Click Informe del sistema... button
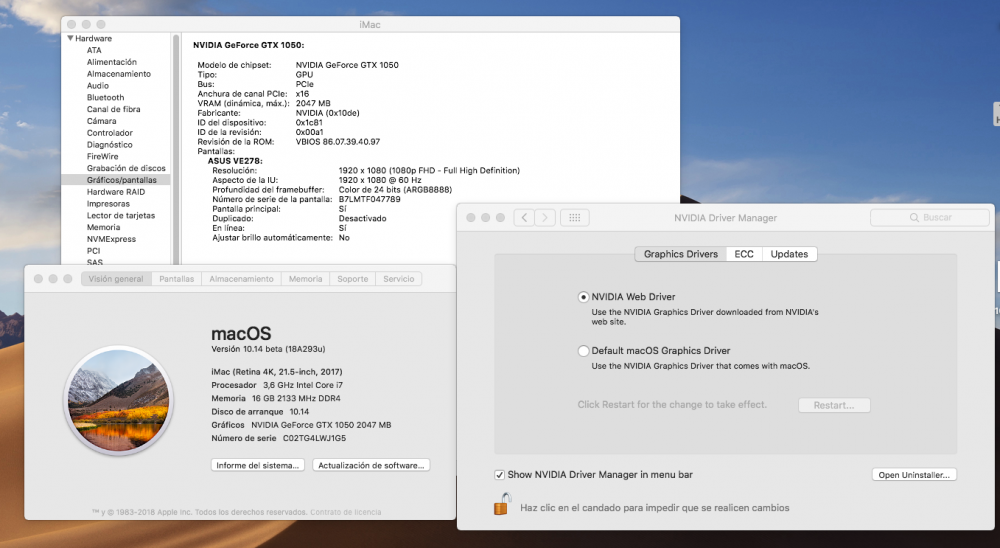The height and width of the screenshot is (548, 1000). (258, 465)
